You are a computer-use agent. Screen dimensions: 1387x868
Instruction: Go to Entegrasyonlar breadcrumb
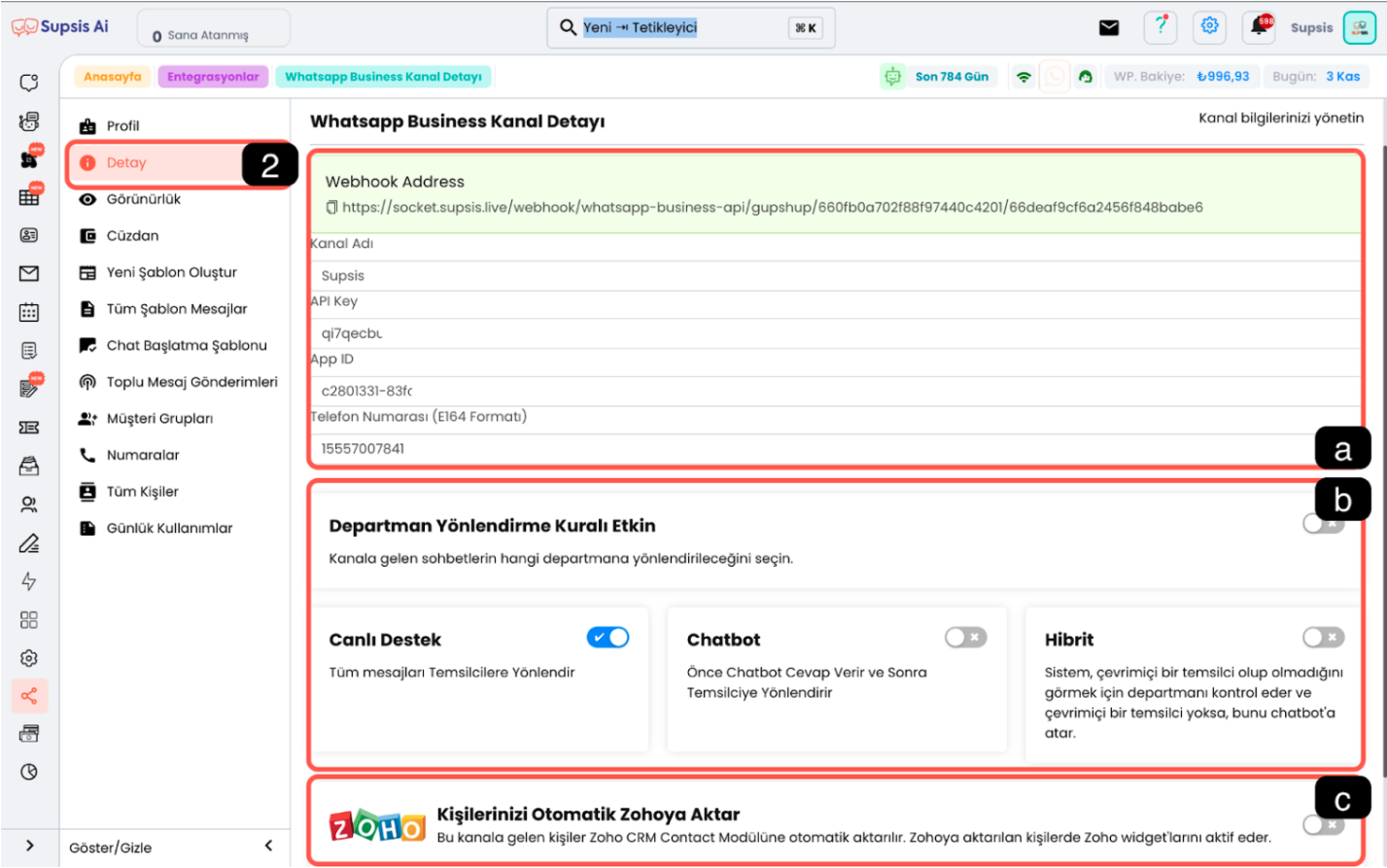pyautogui.click(x=213, y=77)
